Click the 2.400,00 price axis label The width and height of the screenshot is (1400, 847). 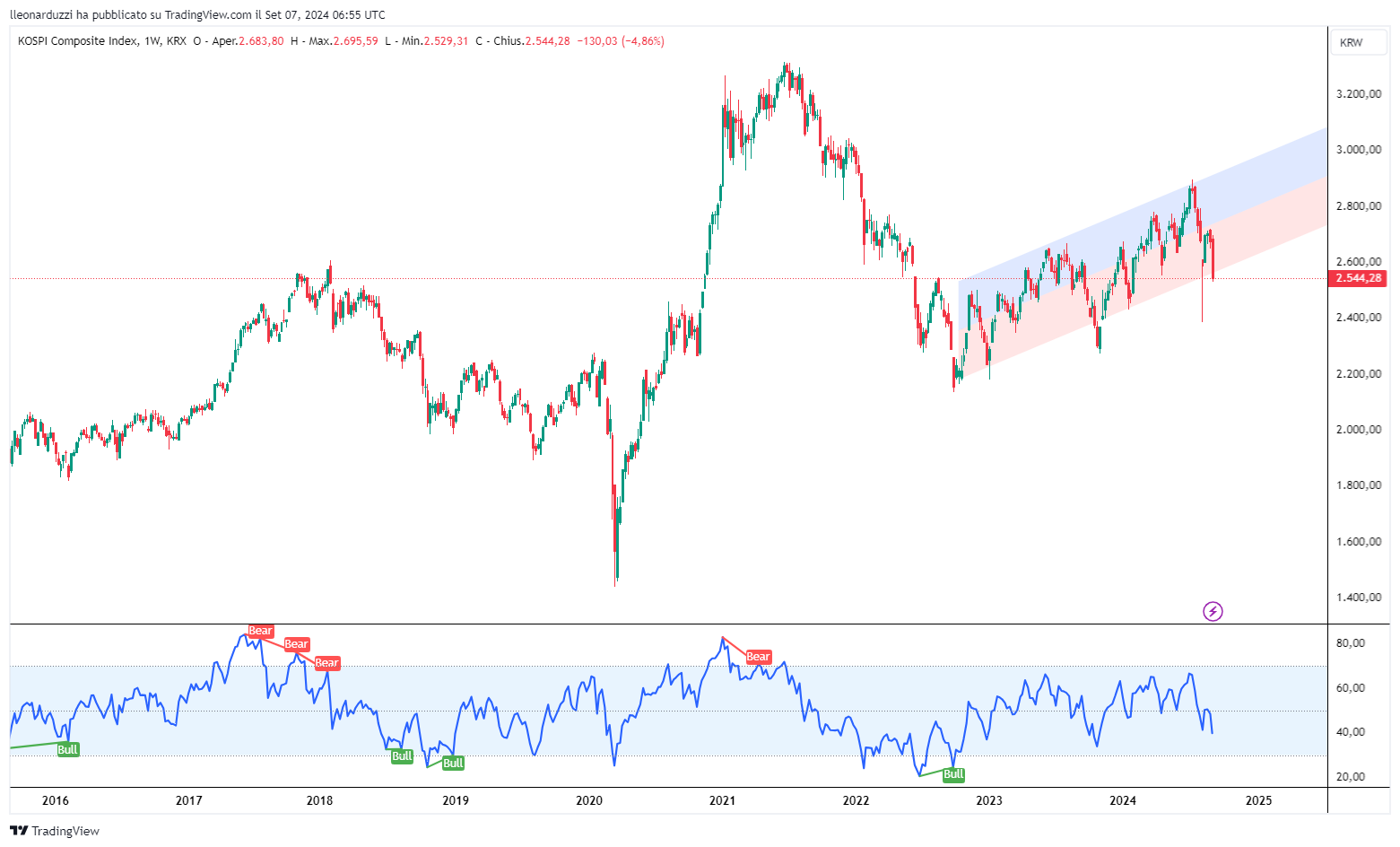[x=1358, y=318]
